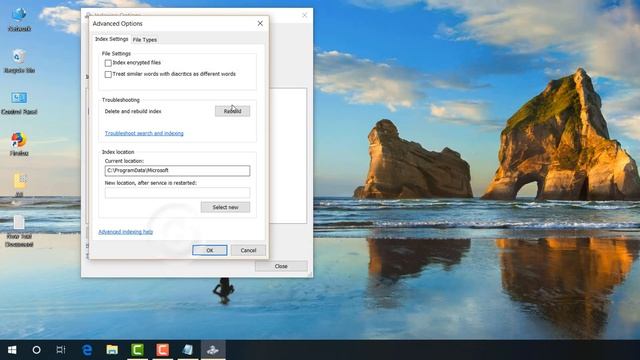Open Task View from the taskbar
The width and height of the screenshot is (640, 360).
(x=61, y=350)
